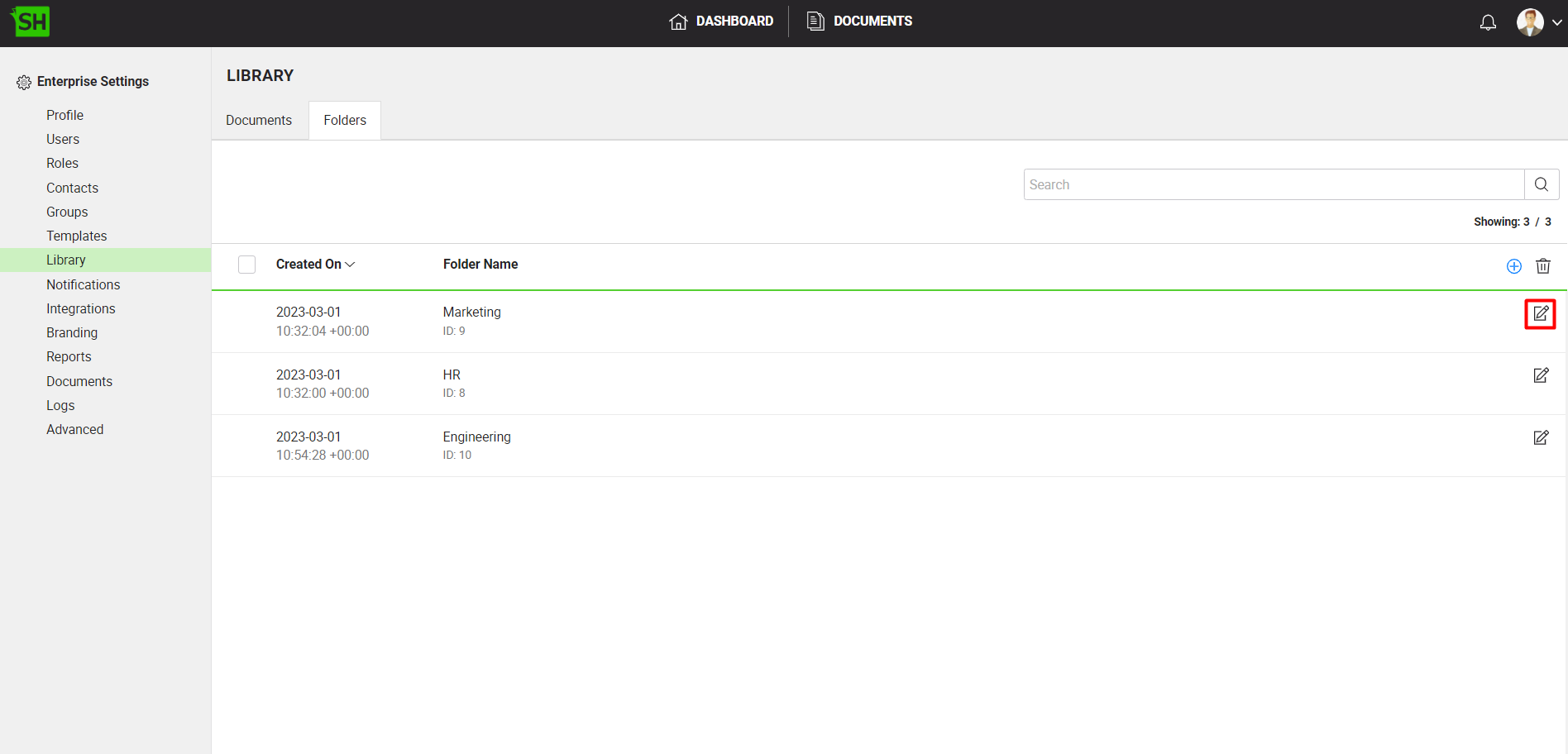Add a new folder with plus icon
This screenshot has width=1568, height=754.
point(1513,266)
